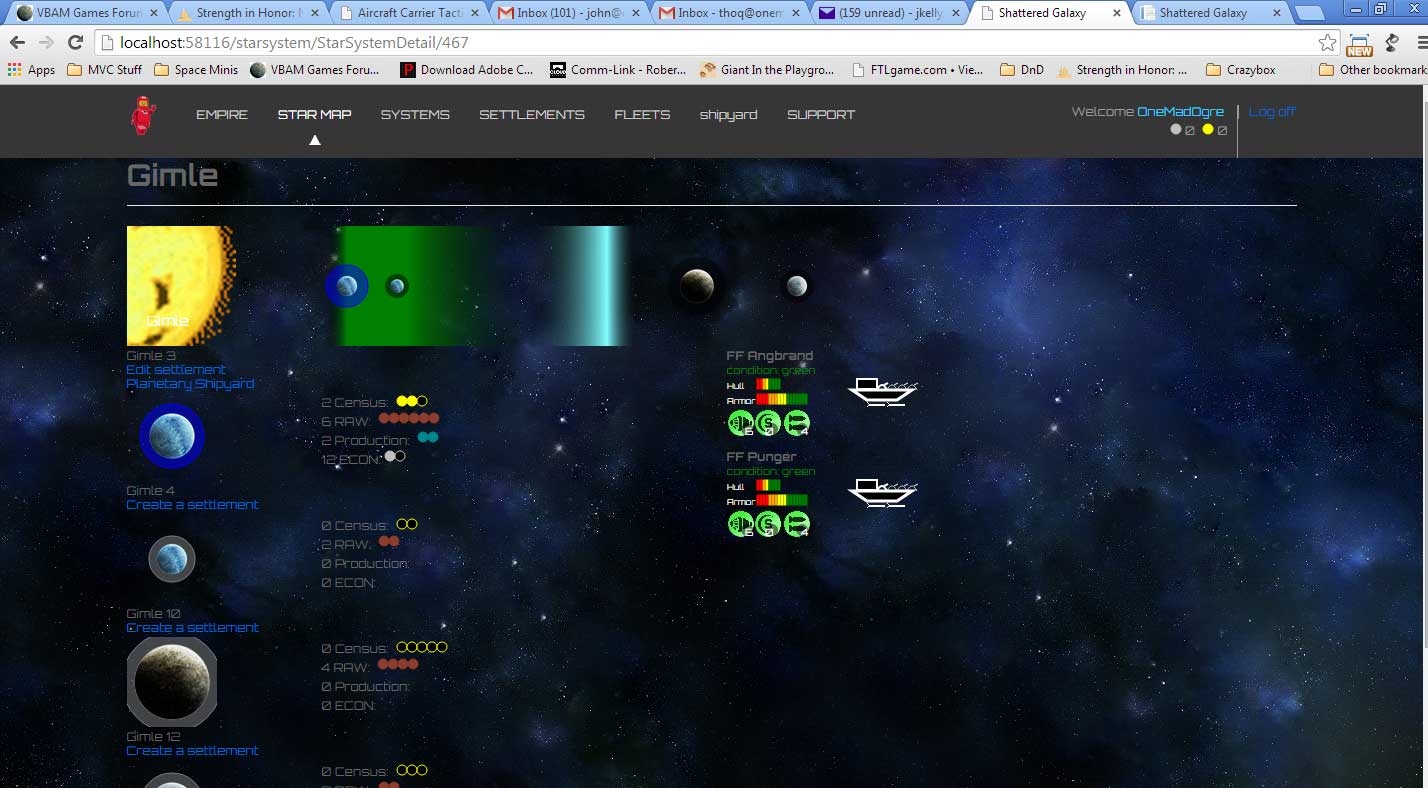Click yellow resource dot under welcome text
Viewport: 1428px width, 788px height.
coord(1208,129)
